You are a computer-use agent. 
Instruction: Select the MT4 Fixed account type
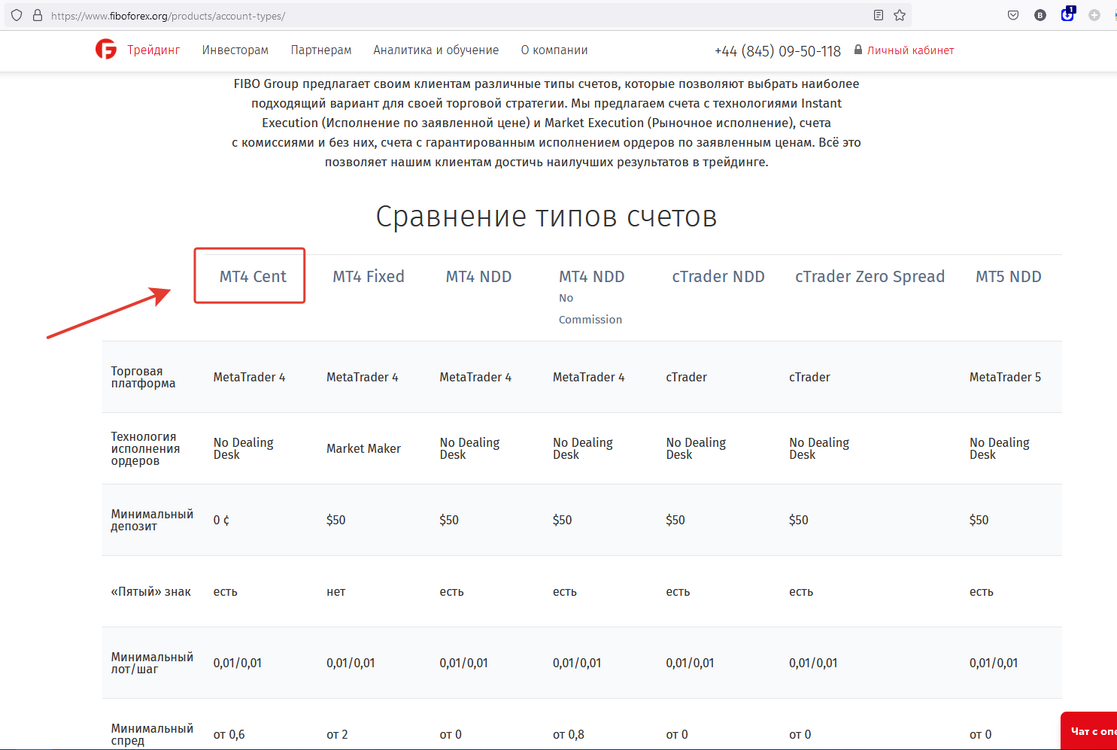point(368,276)
